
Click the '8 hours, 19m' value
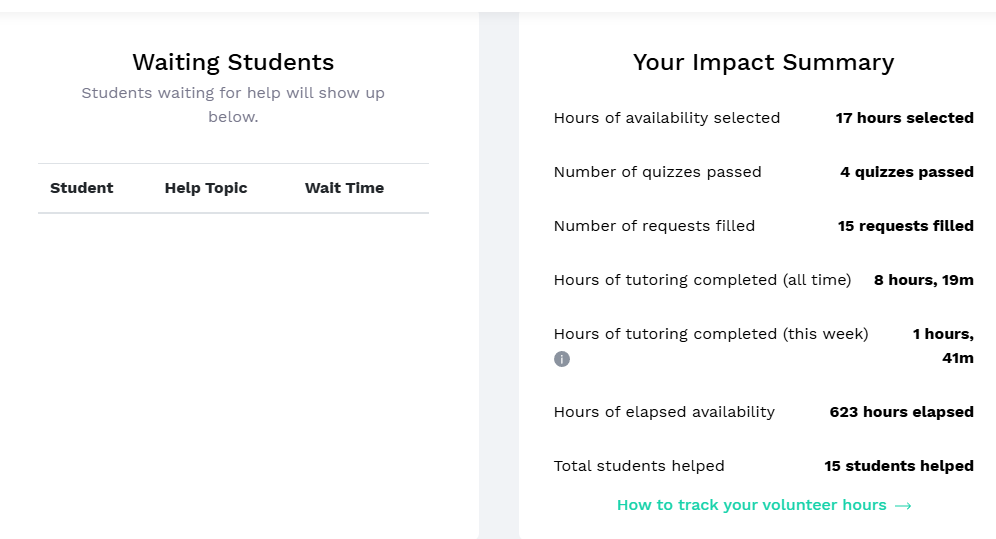click(x=923, y=280)
